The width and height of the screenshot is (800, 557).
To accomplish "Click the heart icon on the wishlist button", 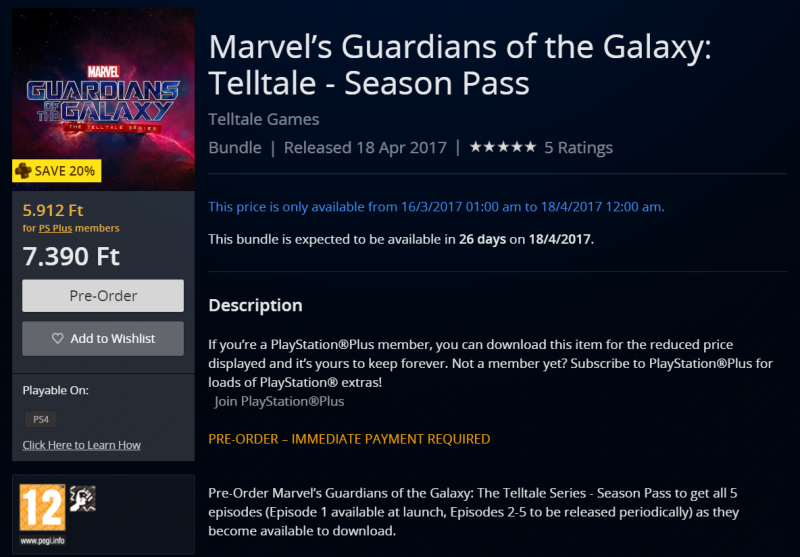I will pyautogui.click(x=58, y=339).
